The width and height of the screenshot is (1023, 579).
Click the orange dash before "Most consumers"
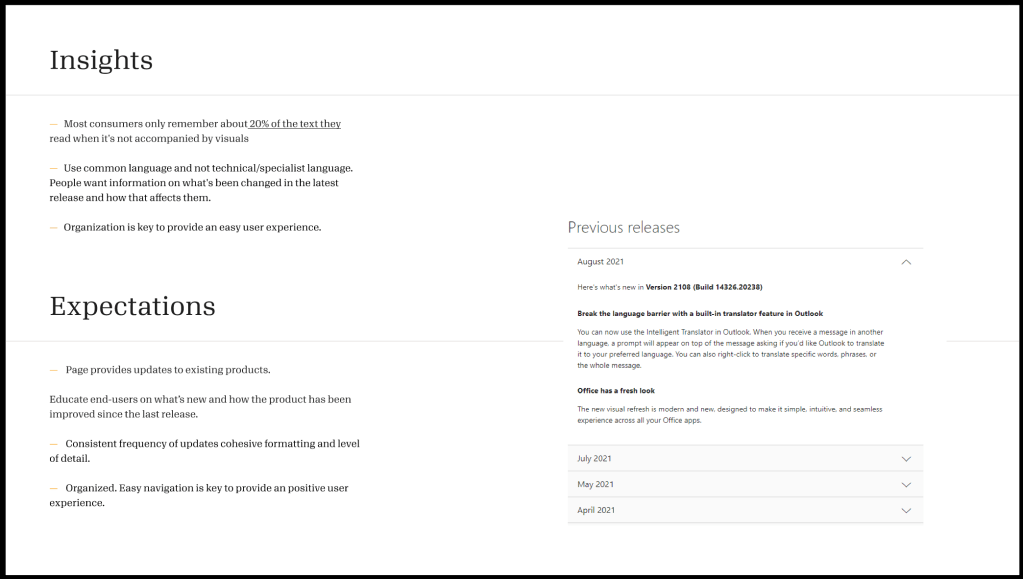click(x=54, y=124)
